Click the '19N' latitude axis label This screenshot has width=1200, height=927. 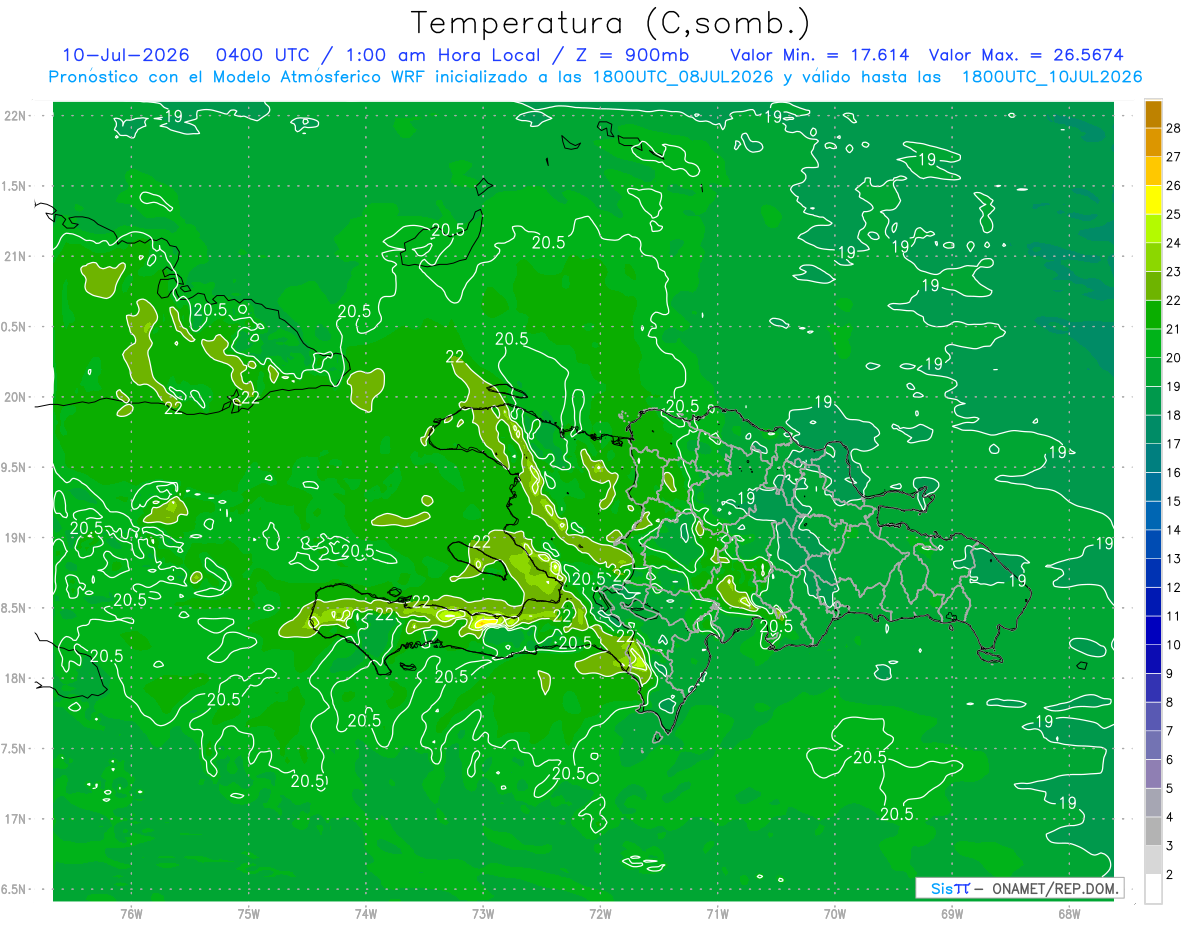click(17, 537)
